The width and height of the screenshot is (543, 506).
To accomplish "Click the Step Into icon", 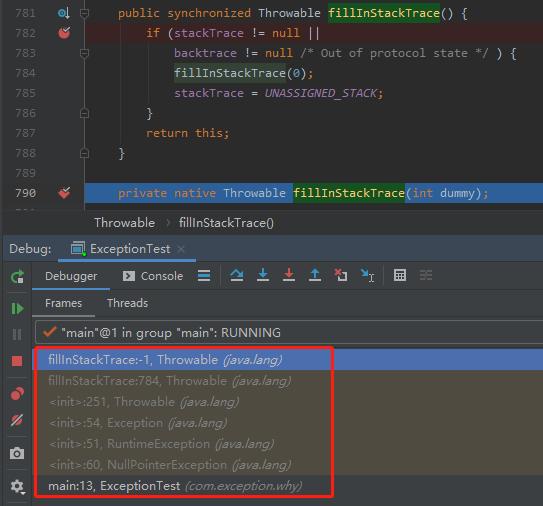I will click(263, 275).
